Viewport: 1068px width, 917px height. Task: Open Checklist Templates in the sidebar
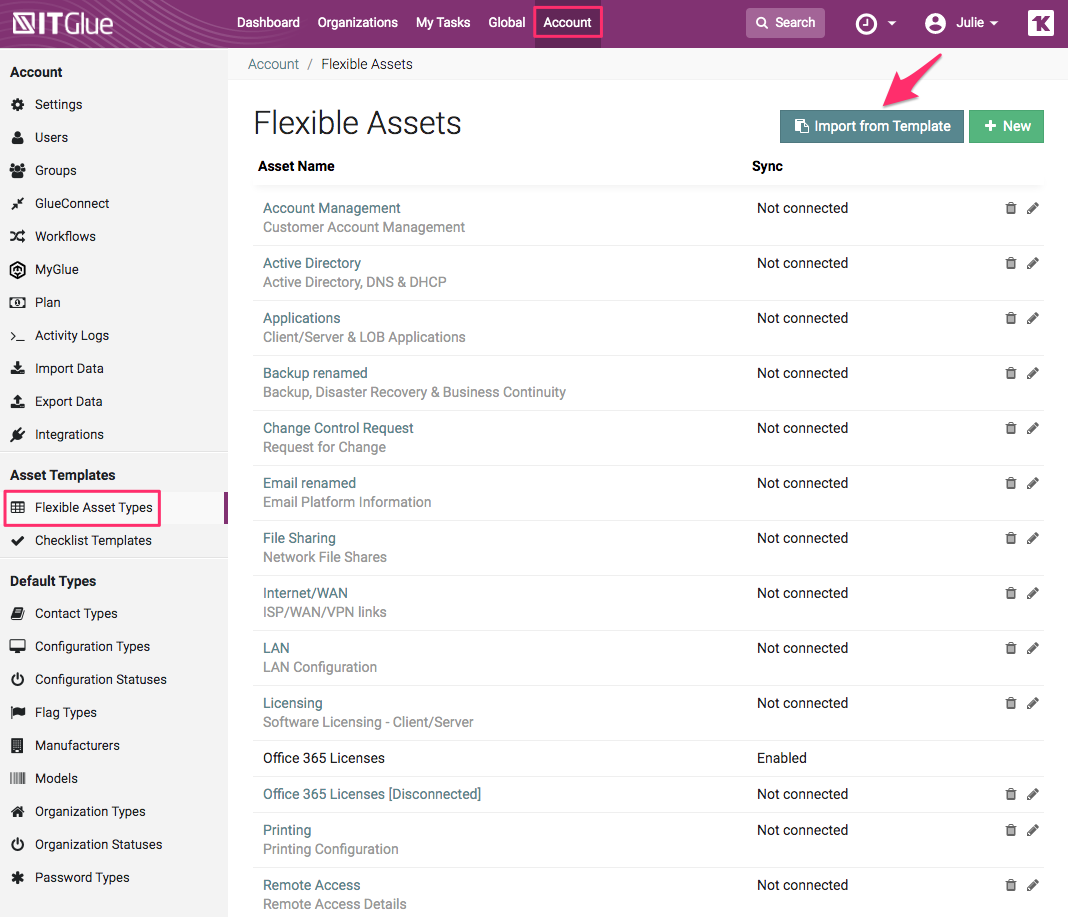click(93, 540)
